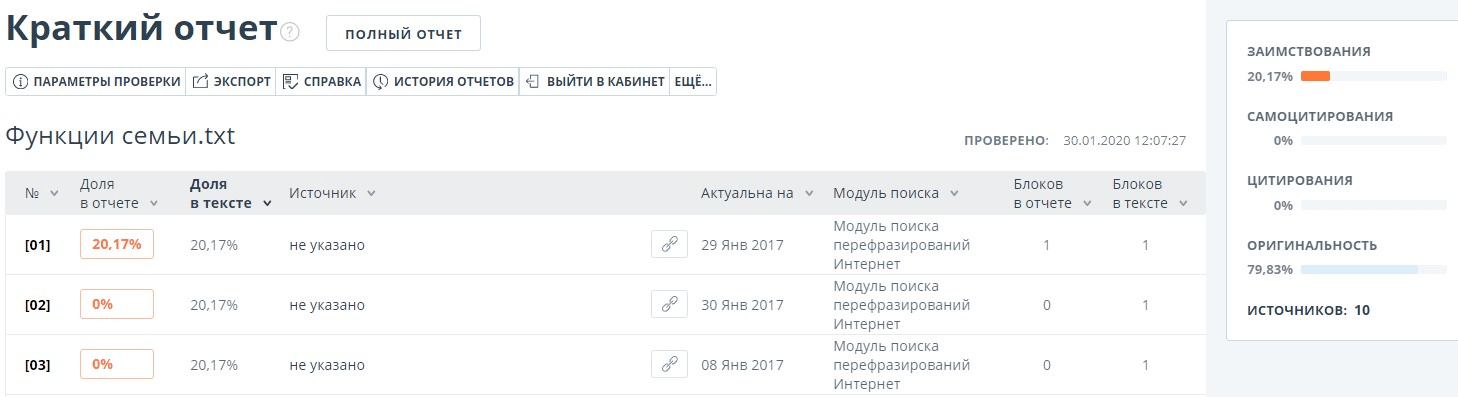Image resolution: width=1458 pixels, height=397 pixels.
Task: Click Выйти в кабинет
Action: tap(594, 82)
